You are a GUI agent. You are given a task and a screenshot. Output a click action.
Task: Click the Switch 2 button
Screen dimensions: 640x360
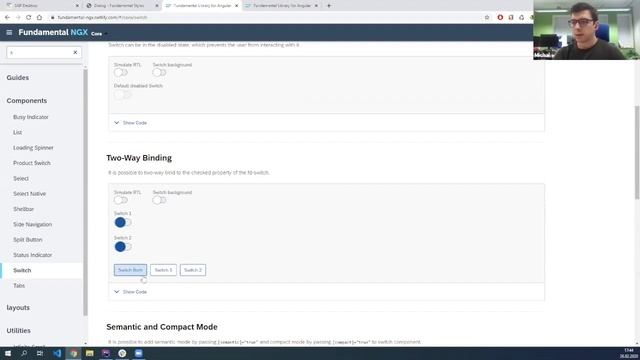(193, 270)
